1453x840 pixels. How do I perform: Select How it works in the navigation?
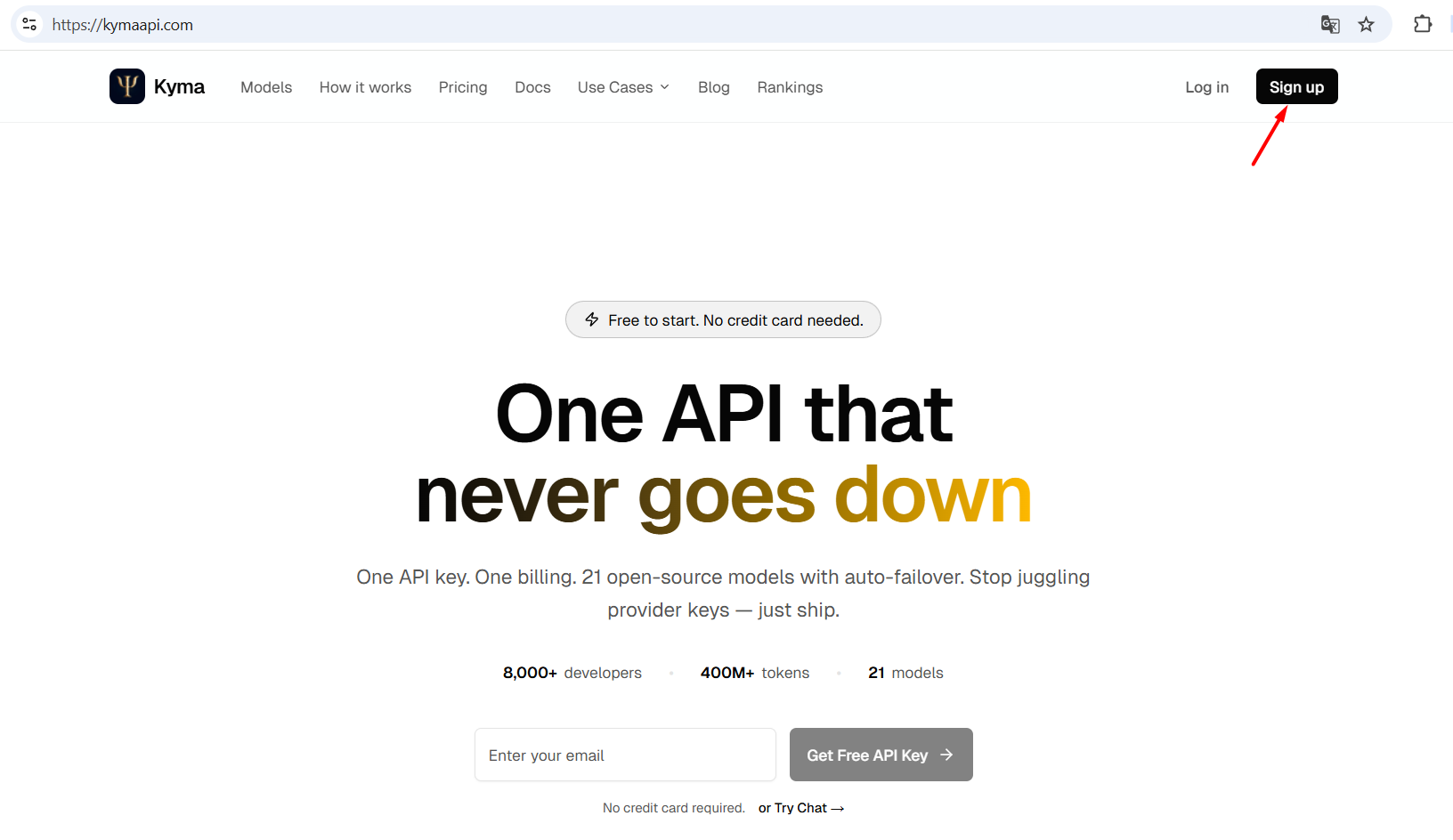tap(365, 87)
